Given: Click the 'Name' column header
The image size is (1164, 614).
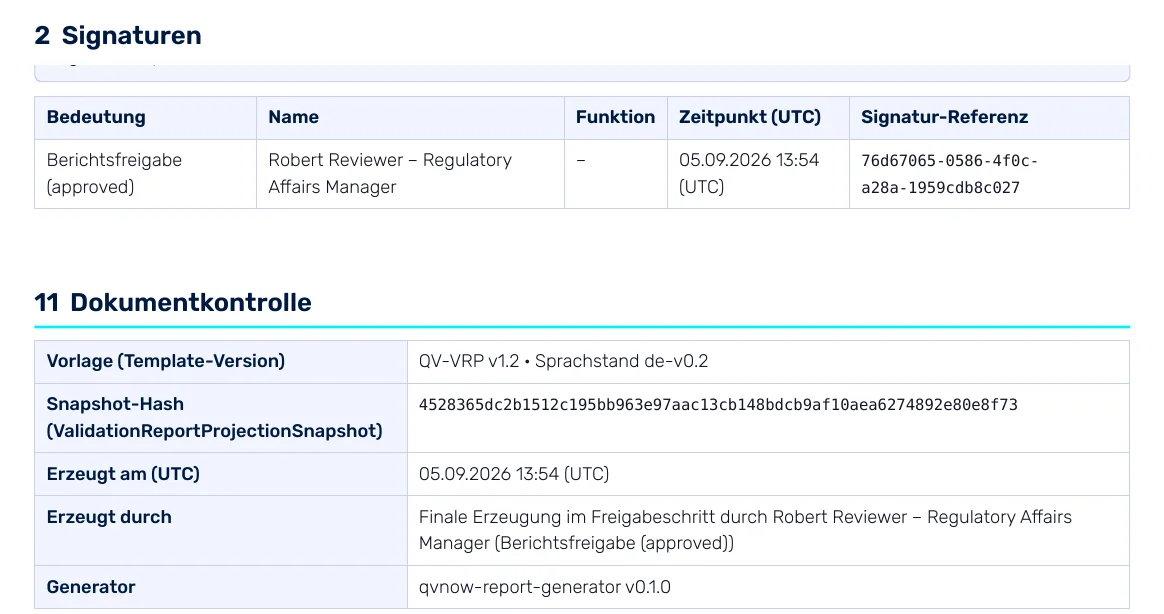Looking at the screenshot, I should pos(293,117).
